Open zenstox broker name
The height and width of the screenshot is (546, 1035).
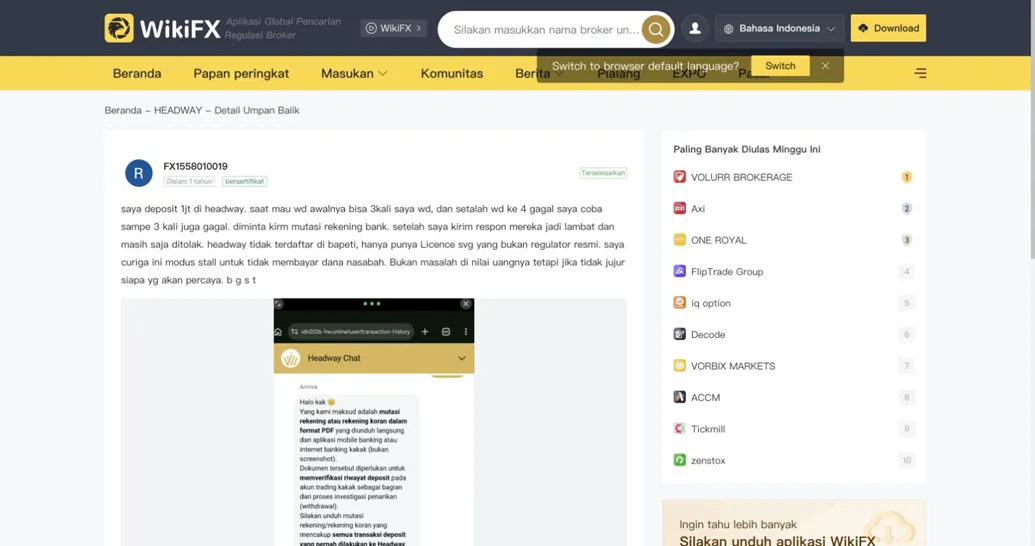[x=708, y=461]
